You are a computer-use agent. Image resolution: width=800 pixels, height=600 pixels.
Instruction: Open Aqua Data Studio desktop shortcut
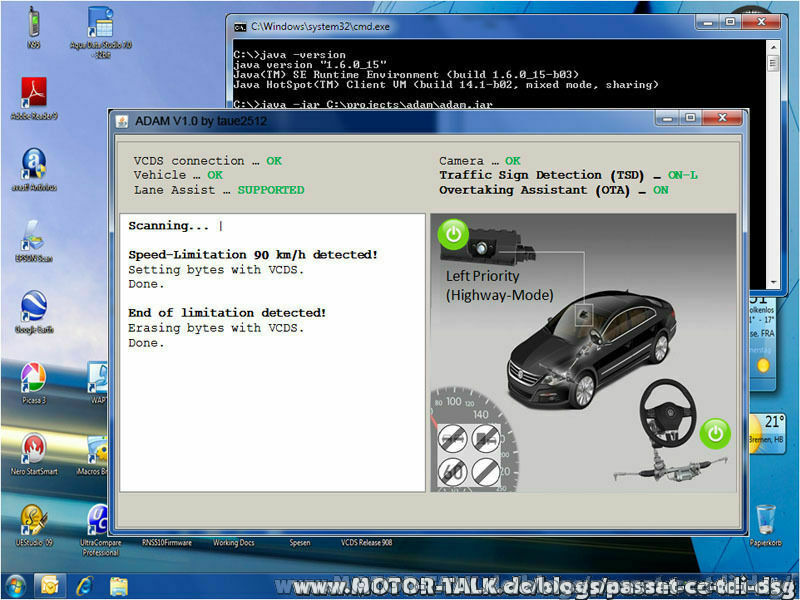(101, 32)
